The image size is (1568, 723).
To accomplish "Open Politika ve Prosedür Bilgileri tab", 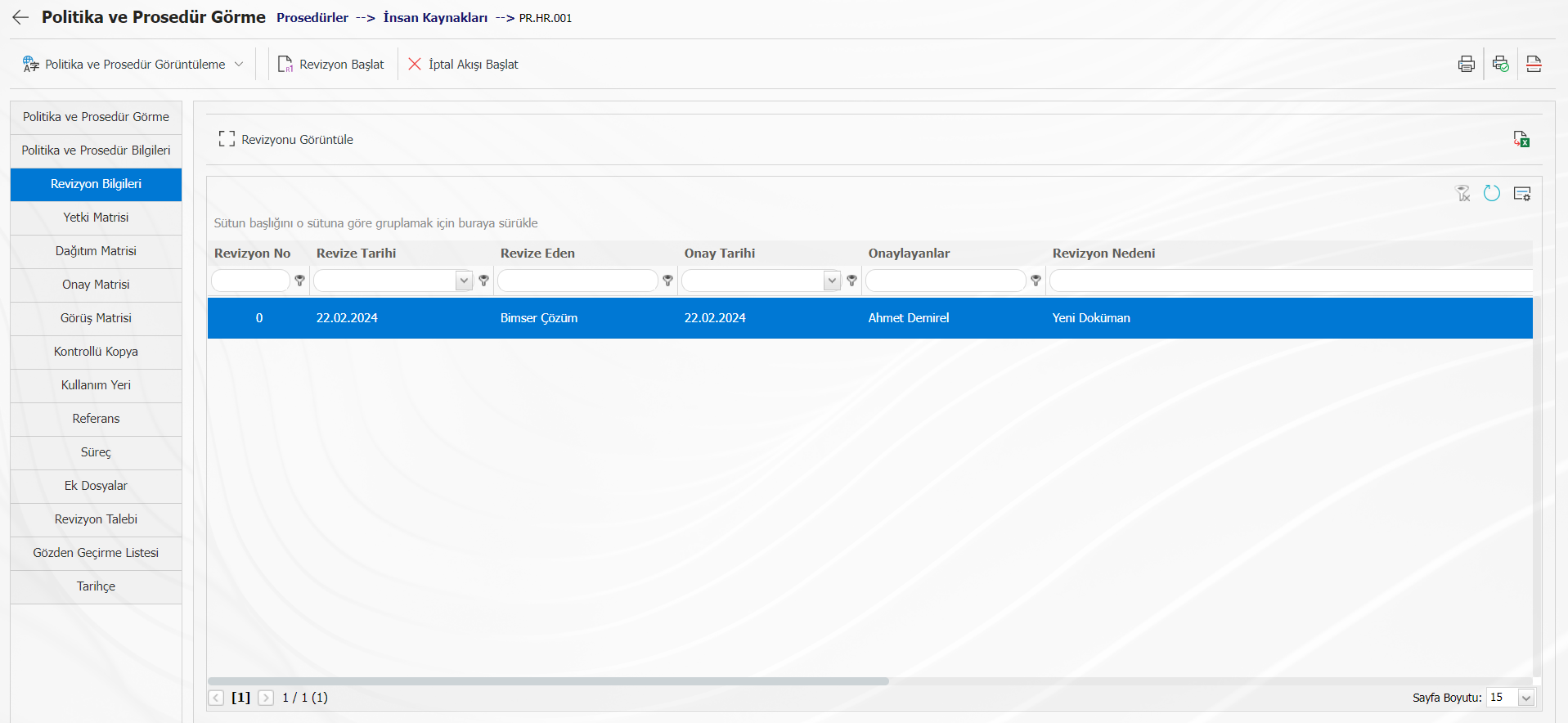I will point(96,150).
